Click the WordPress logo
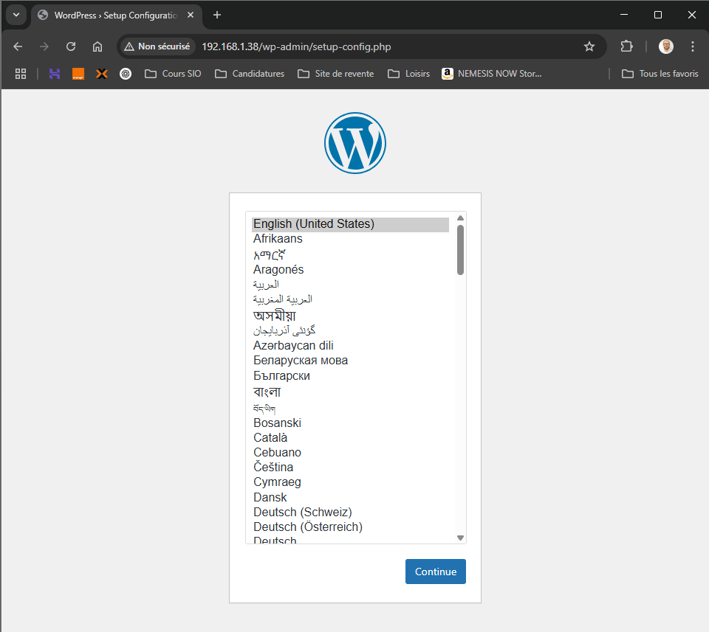The height and width of the screenshot is (632, 709). [x=355, y=143]
